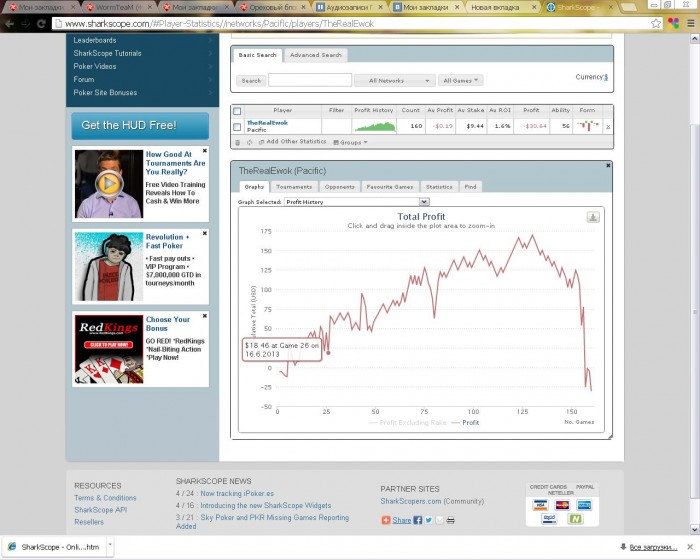The width and height of the screenshot is (700, 560).
Task: Expand Poker Videos sidebar item
Action: [142, 66]
